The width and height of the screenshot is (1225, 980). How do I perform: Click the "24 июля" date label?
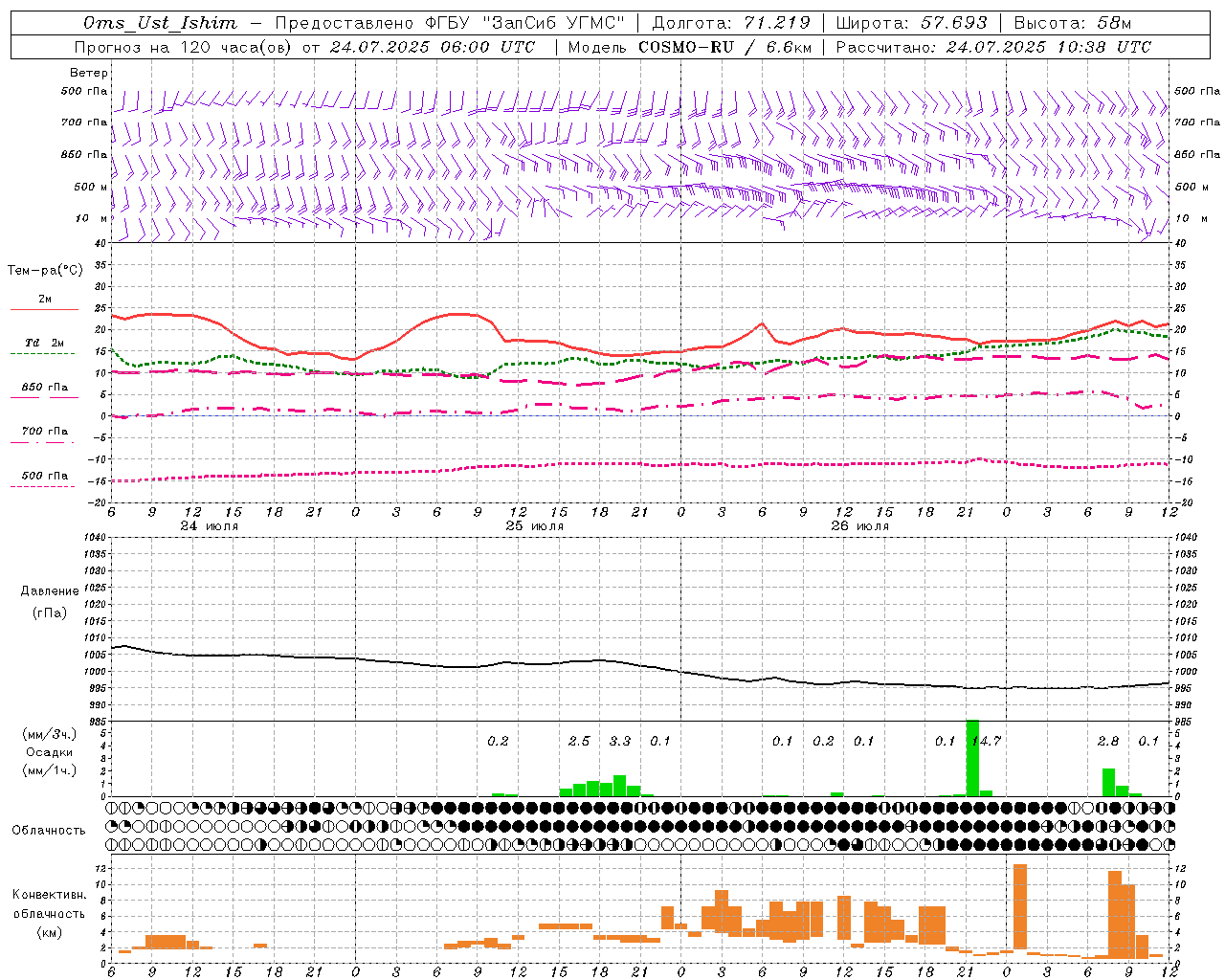click(x=210, y=526)
